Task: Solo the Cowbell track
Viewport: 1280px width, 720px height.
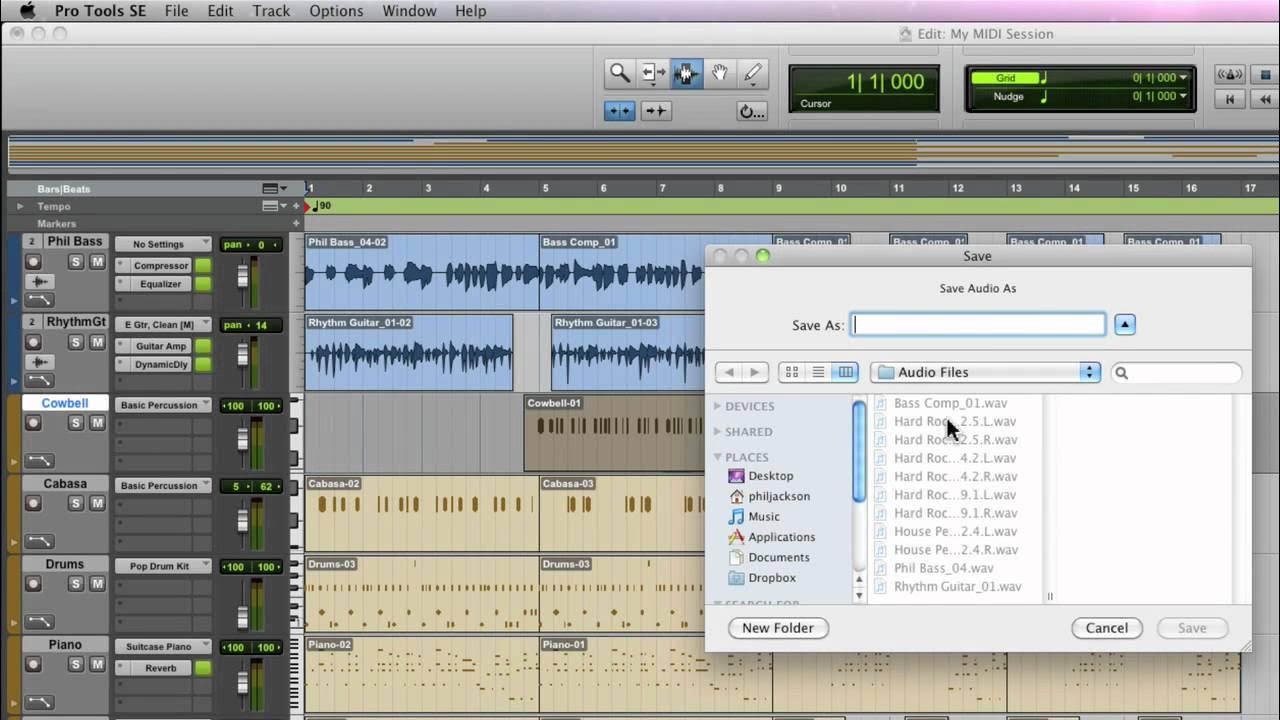Action: pyautogui.click(x=75, y=423)
